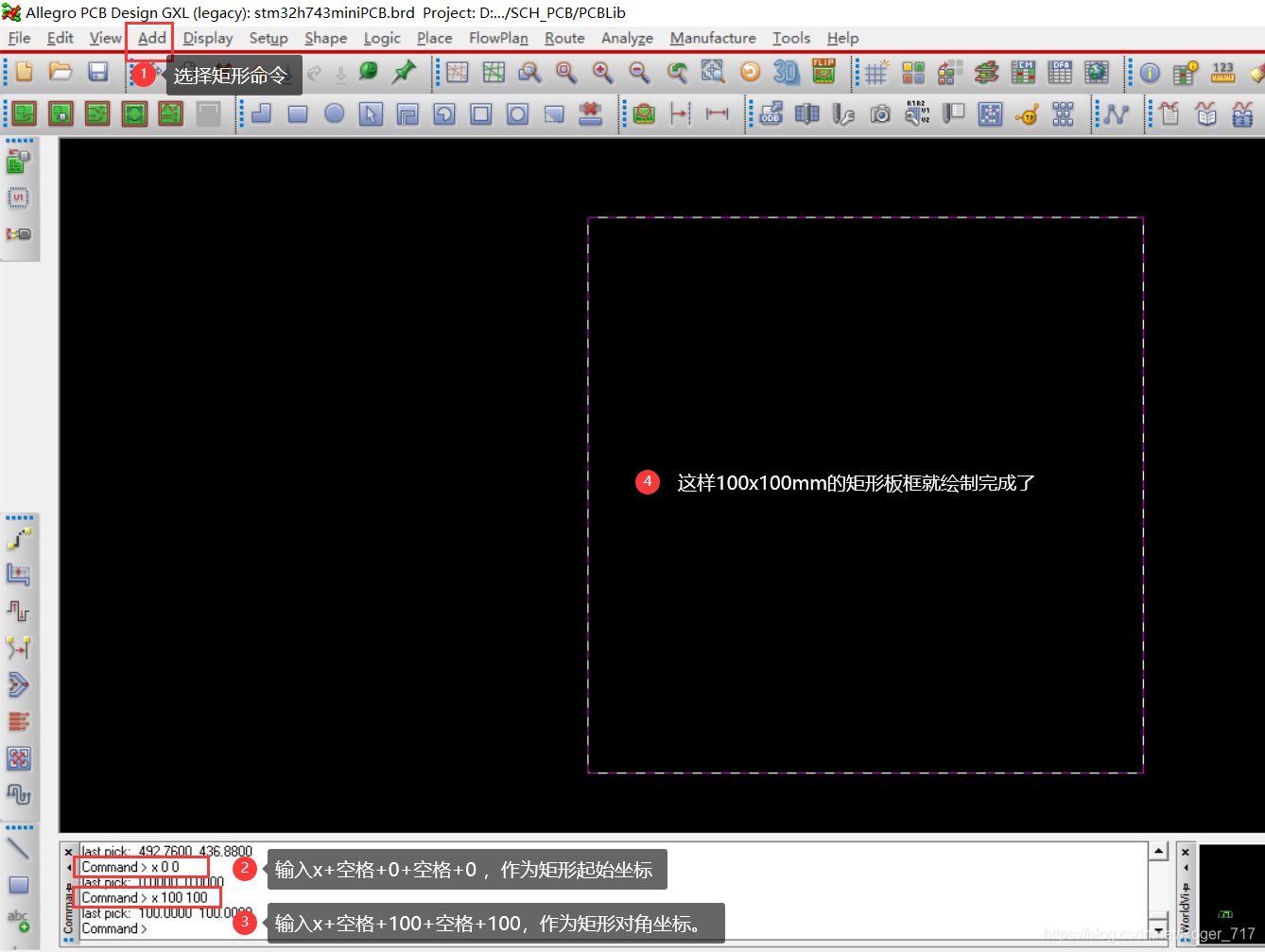Image resolution: width=1265 pixels, height=952 pixels.
Task: Click the open folder icon
Action: [61, 72]
